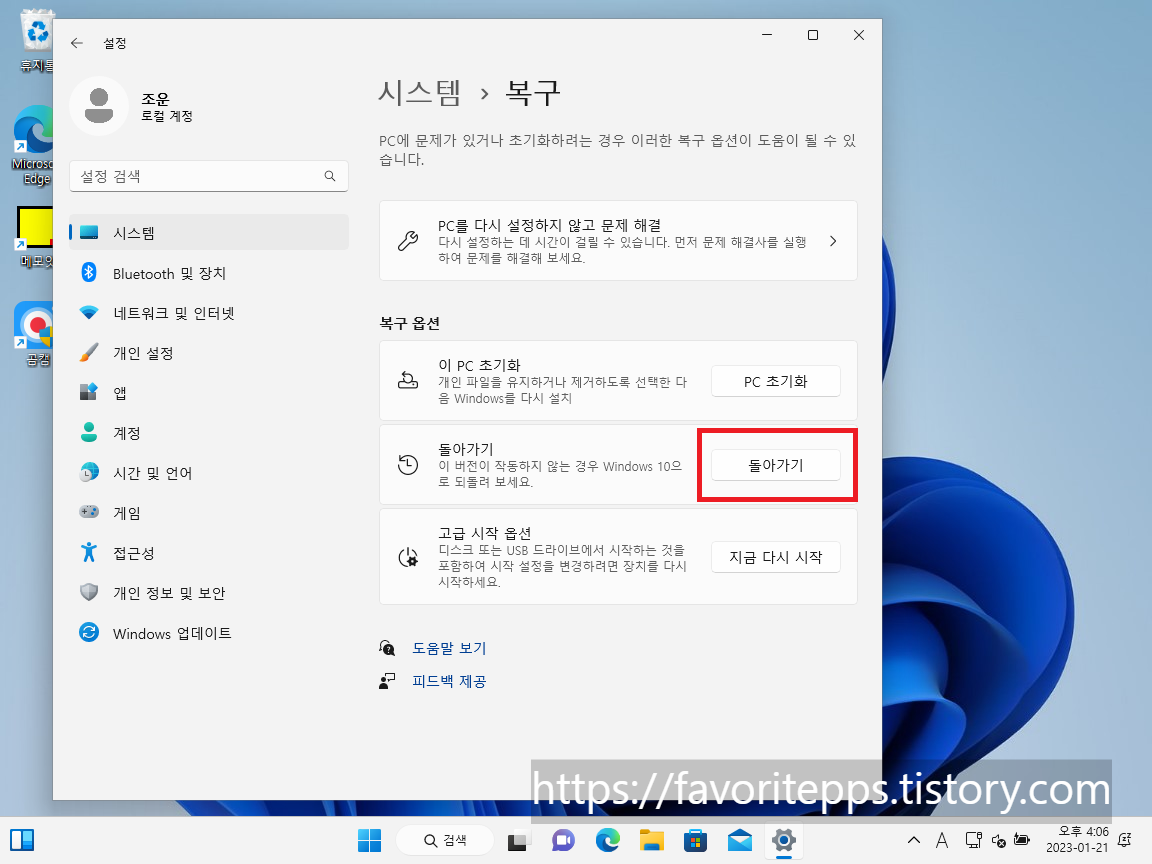Click the 도움말 보기 help icon
Screen dimensions: 1152x864
click(x=387, y=648)
